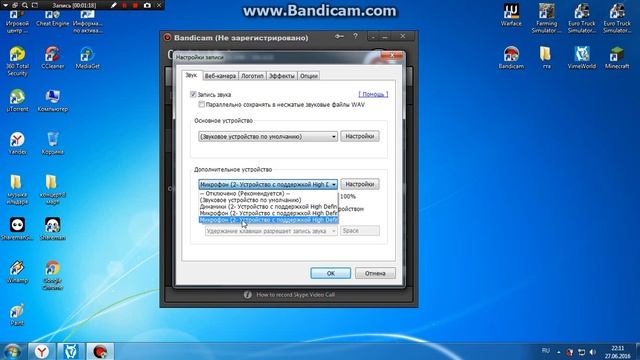Open Farming Simulator desktop shortcut
The height and width of the screenshot is (360, 640).
[546, 18]
